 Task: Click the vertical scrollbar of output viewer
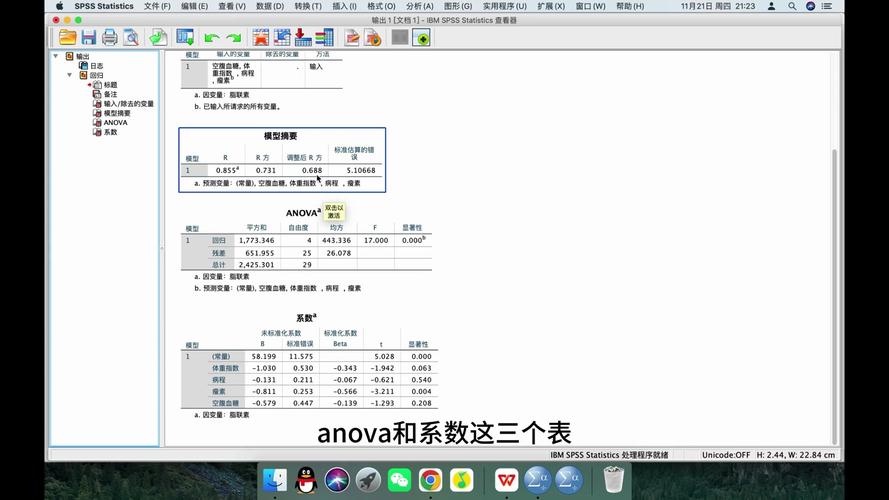pyautogui.click(x=834, y=295)
